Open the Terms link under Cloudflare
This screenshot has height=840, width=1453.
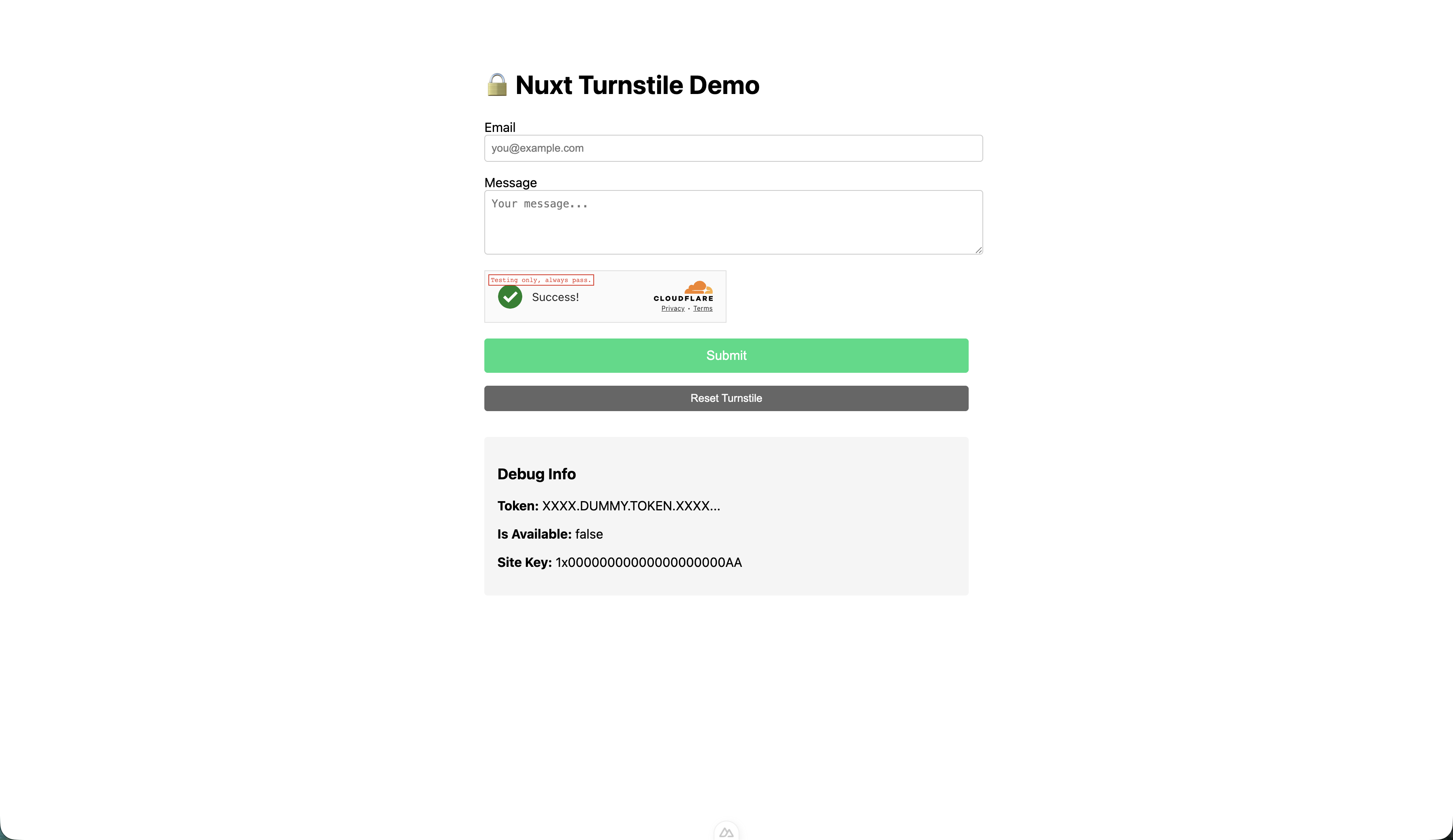pos(702,308)
